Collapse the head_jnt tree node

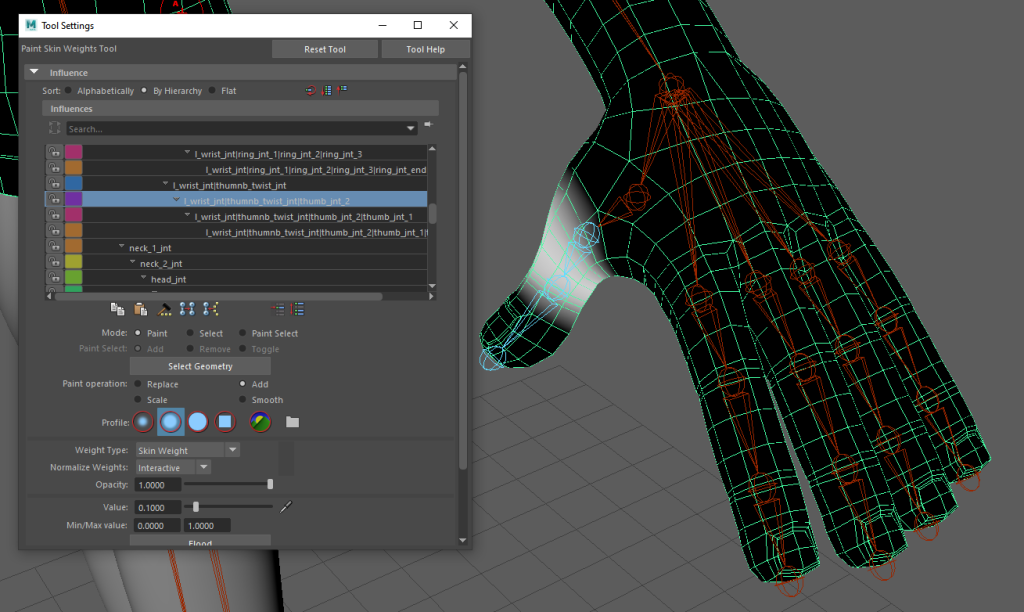(144, 278)
